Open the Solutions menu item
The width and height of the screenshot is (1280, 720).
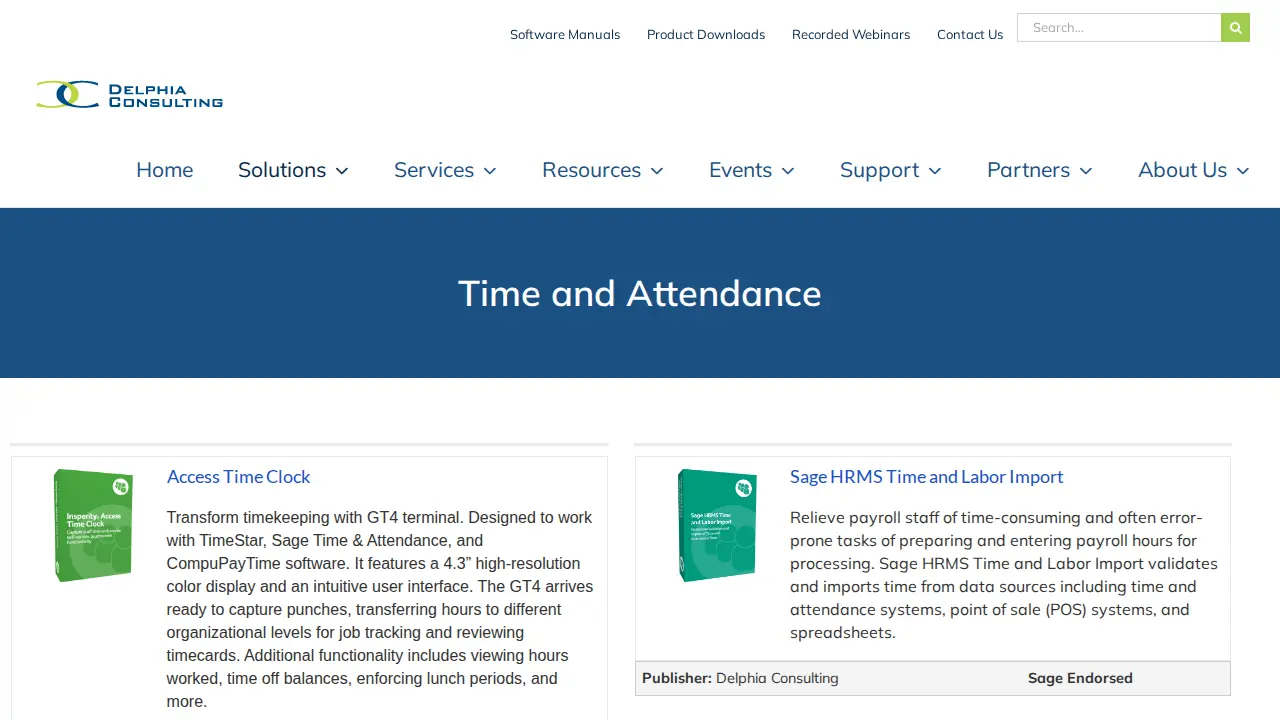coord(282,170)
